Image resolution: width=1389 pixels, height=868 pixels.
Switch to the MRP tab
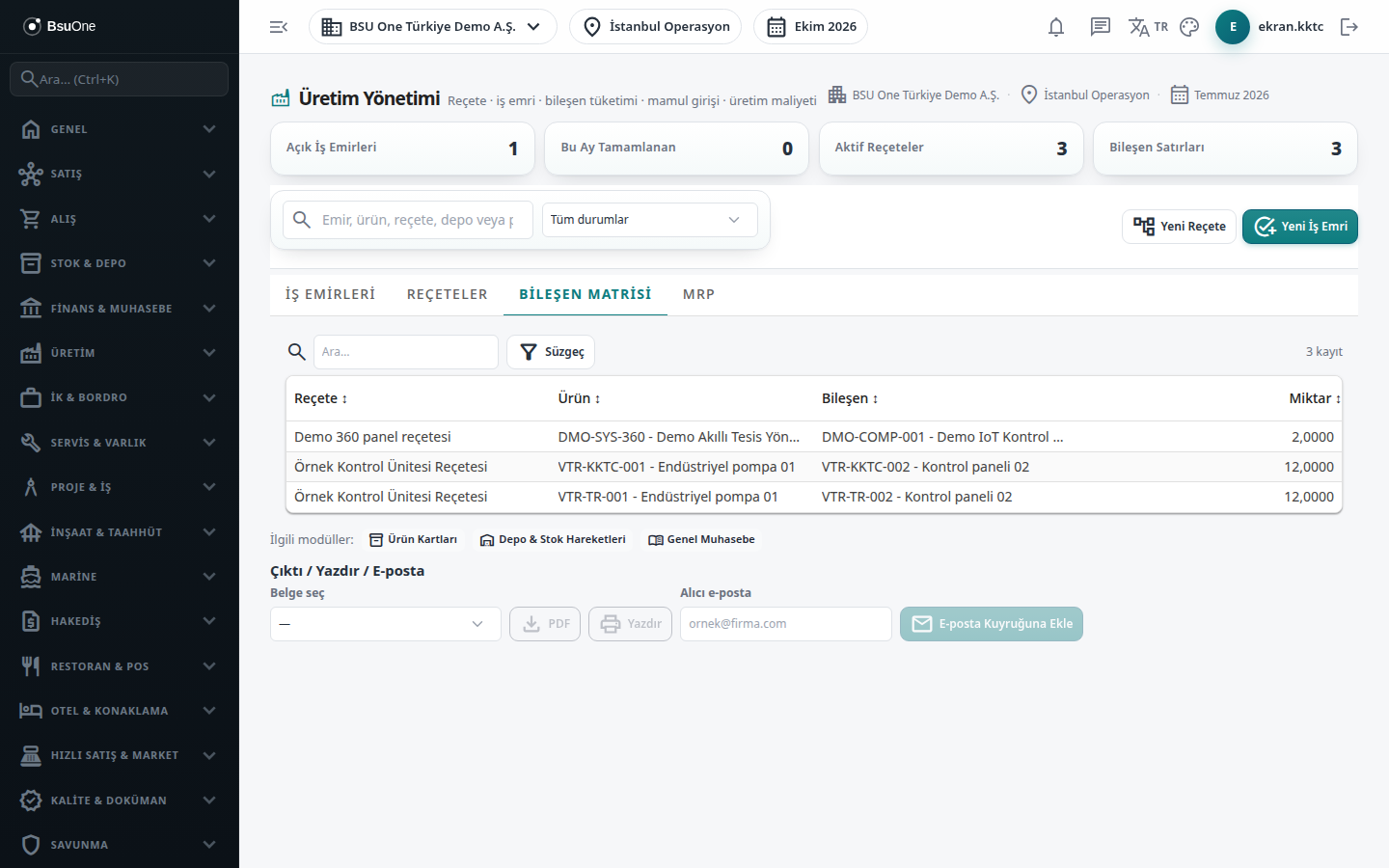pos(698,294)
